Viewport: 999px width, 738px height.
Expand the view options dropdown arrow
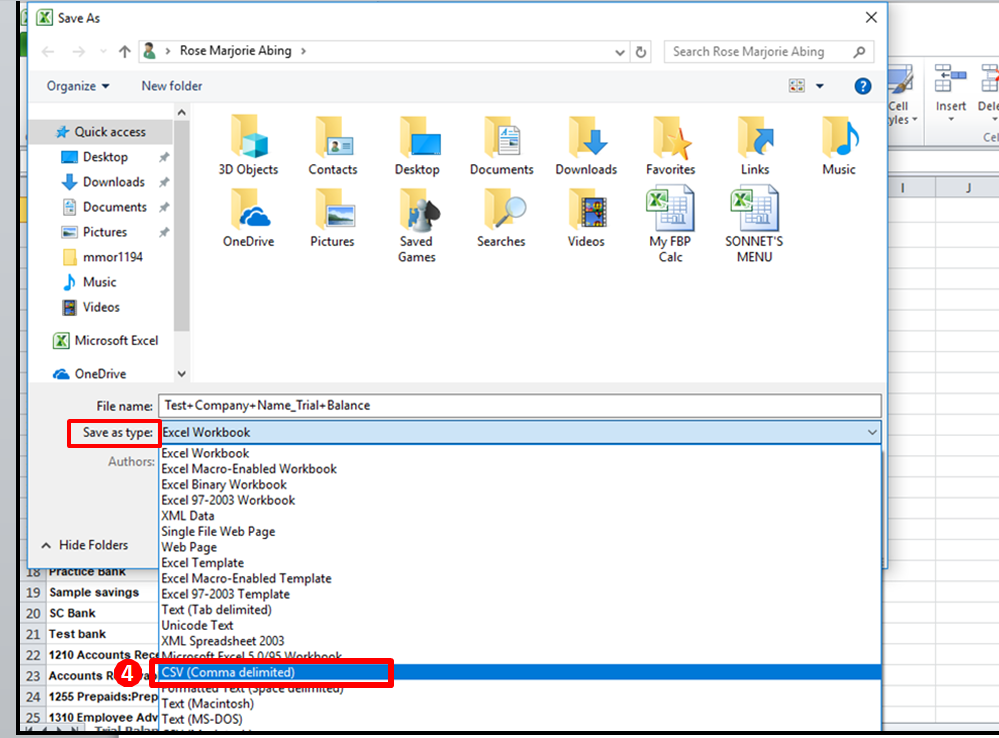(x=820, y=86)
